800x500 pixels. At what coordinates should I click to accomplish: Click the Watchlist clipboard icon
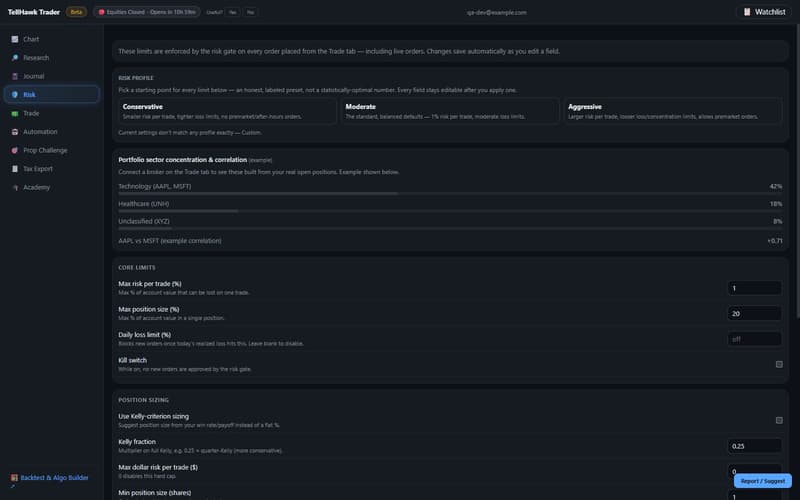click(x=747, y=12)
